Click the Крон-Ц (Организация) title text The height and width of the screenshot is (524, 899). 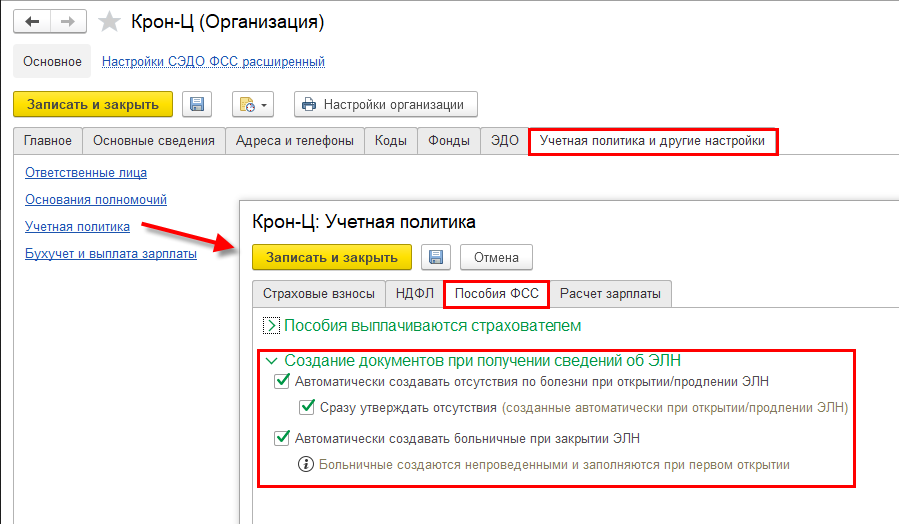tap(228, 22)
